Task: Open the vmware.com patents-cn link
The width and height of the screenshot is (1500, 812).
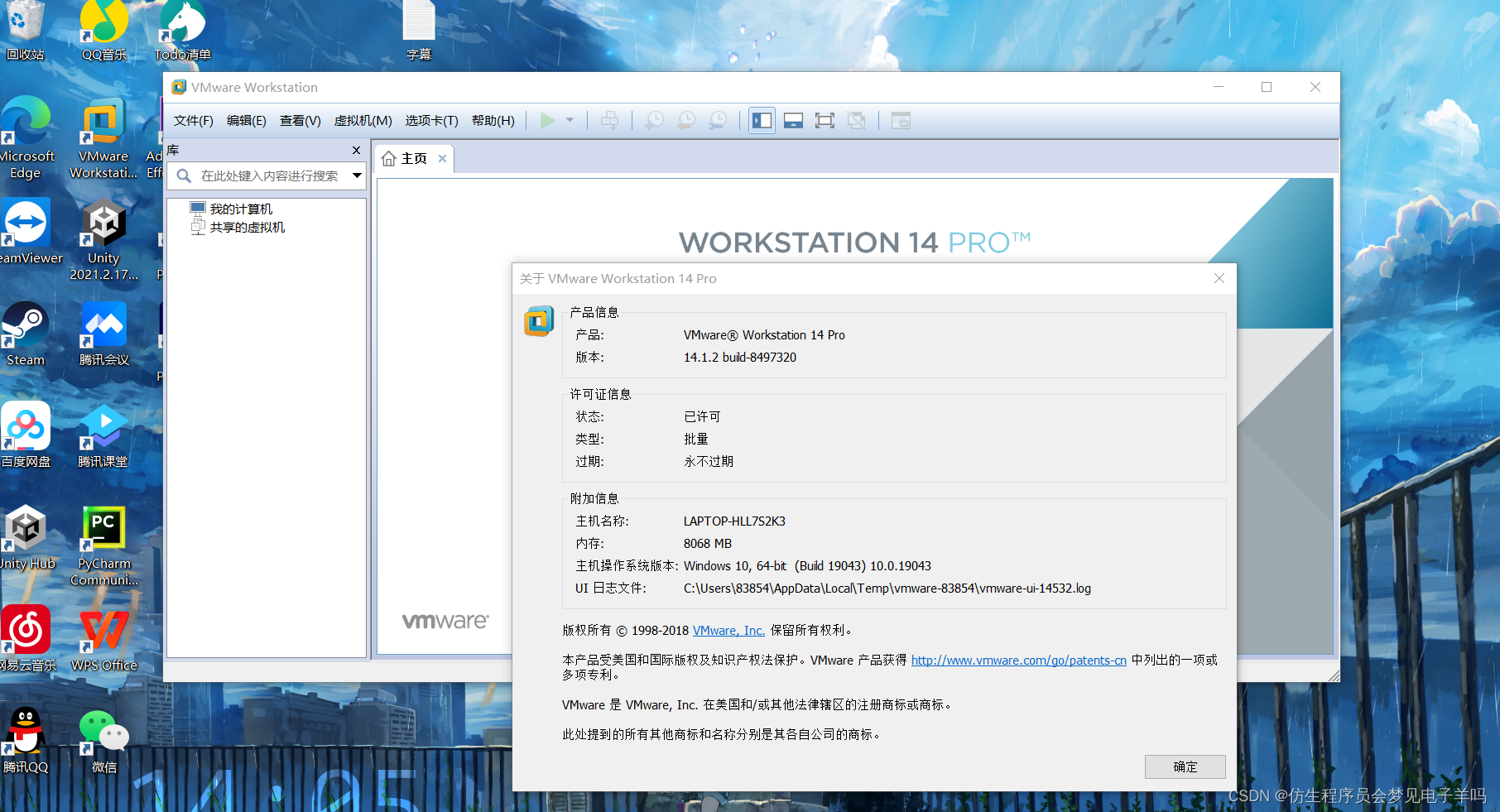Action: (x=1018, y=661)
